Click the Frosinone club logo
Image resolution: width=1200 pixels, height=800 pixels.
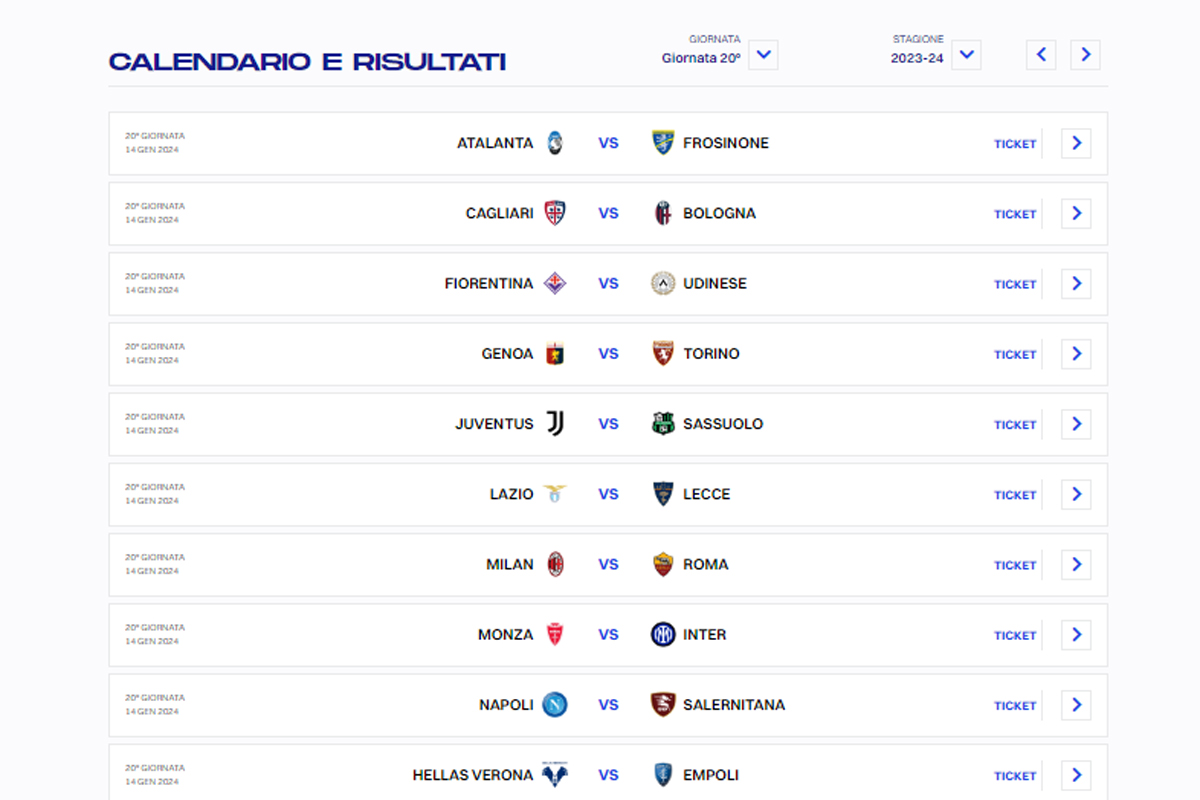(662, 143)
